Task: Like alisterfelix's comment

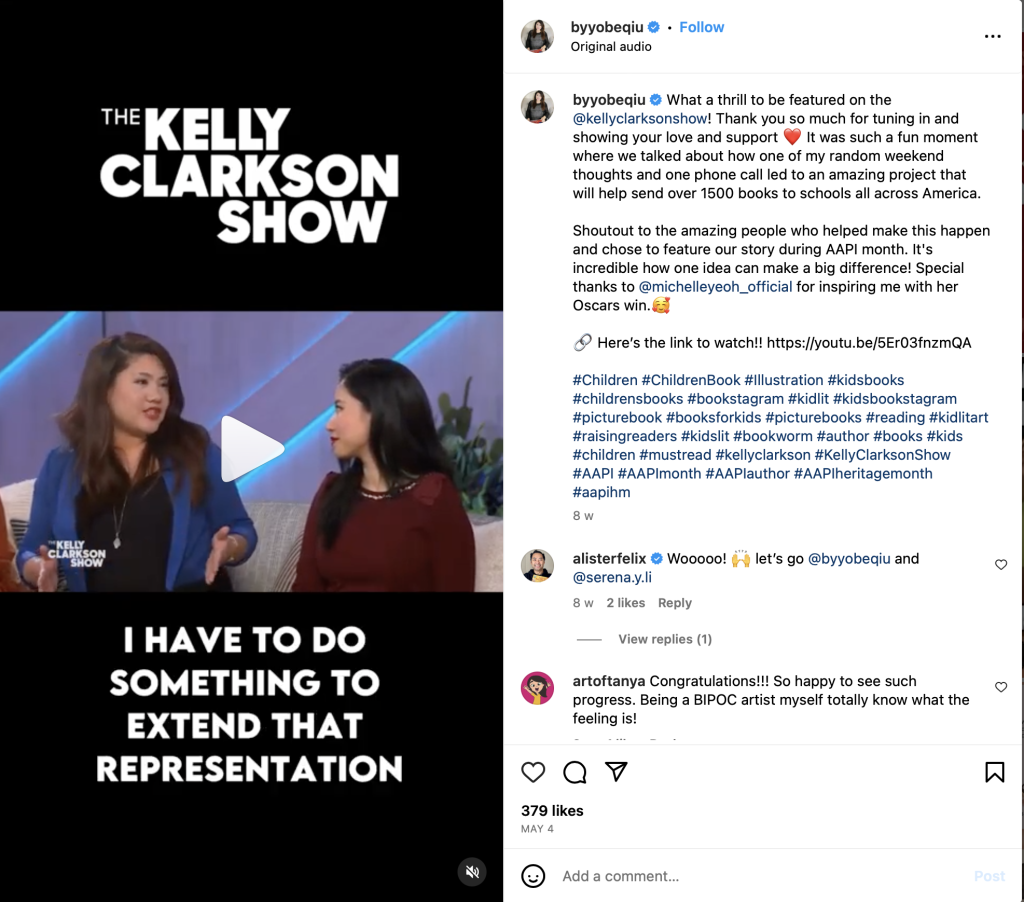Action: tap(1000, 565)
